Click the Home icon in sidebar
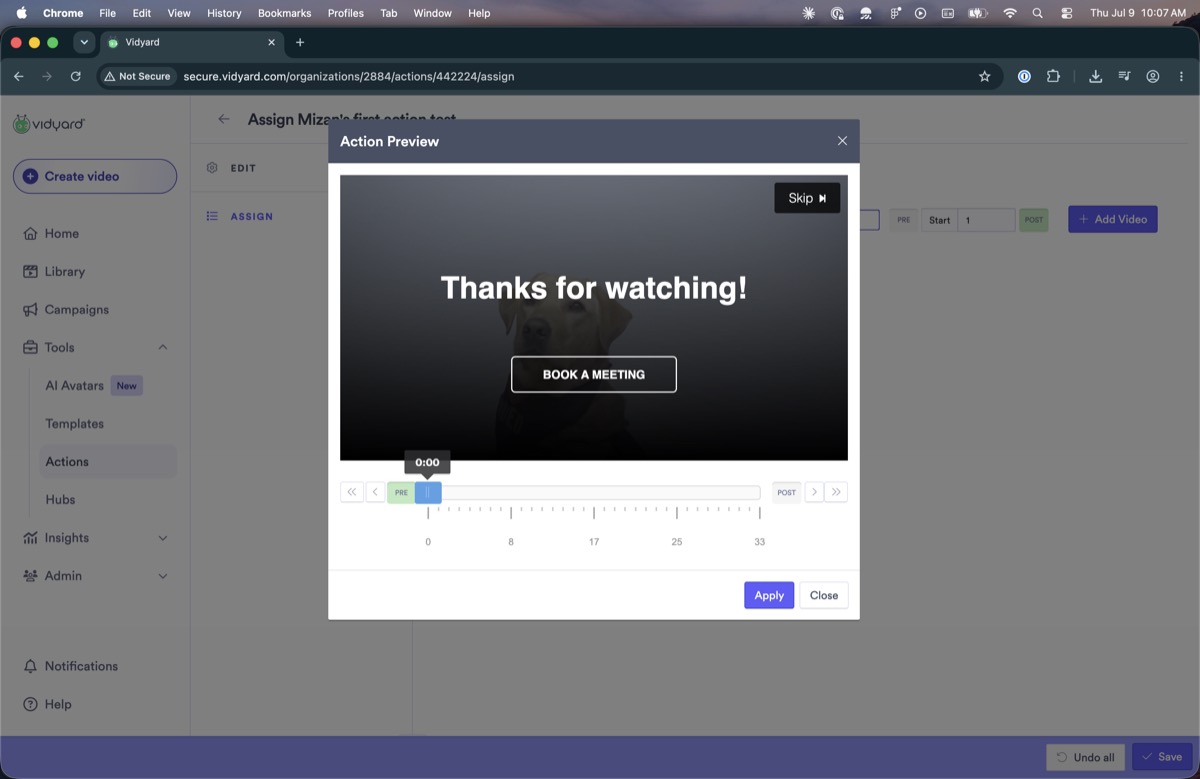 pyautogui.click(x=30, y=233)
